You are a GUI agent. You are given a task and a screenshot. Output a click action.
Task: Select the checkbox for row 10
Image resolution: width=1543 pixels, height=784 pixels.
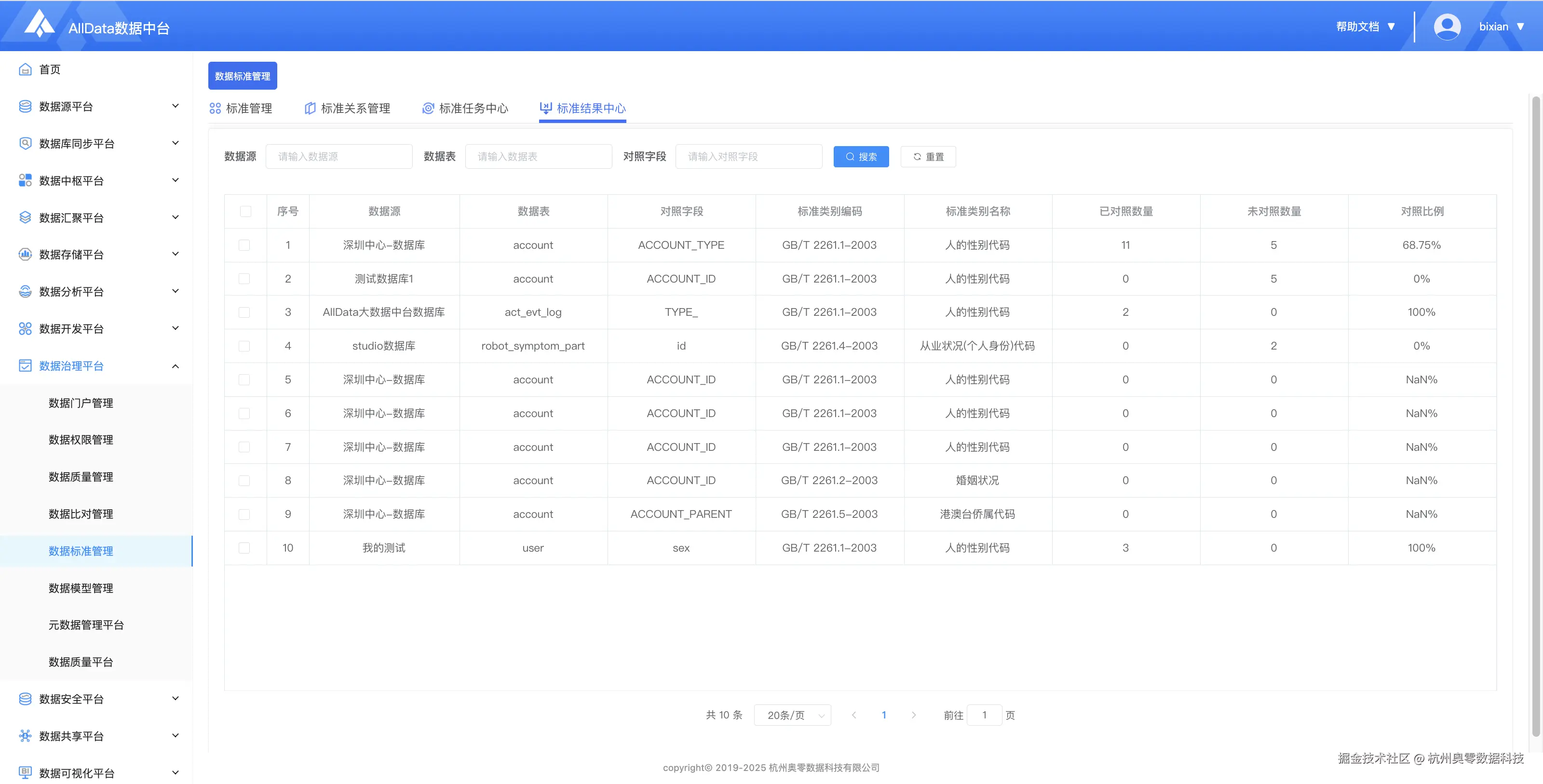tap(244, 548)
